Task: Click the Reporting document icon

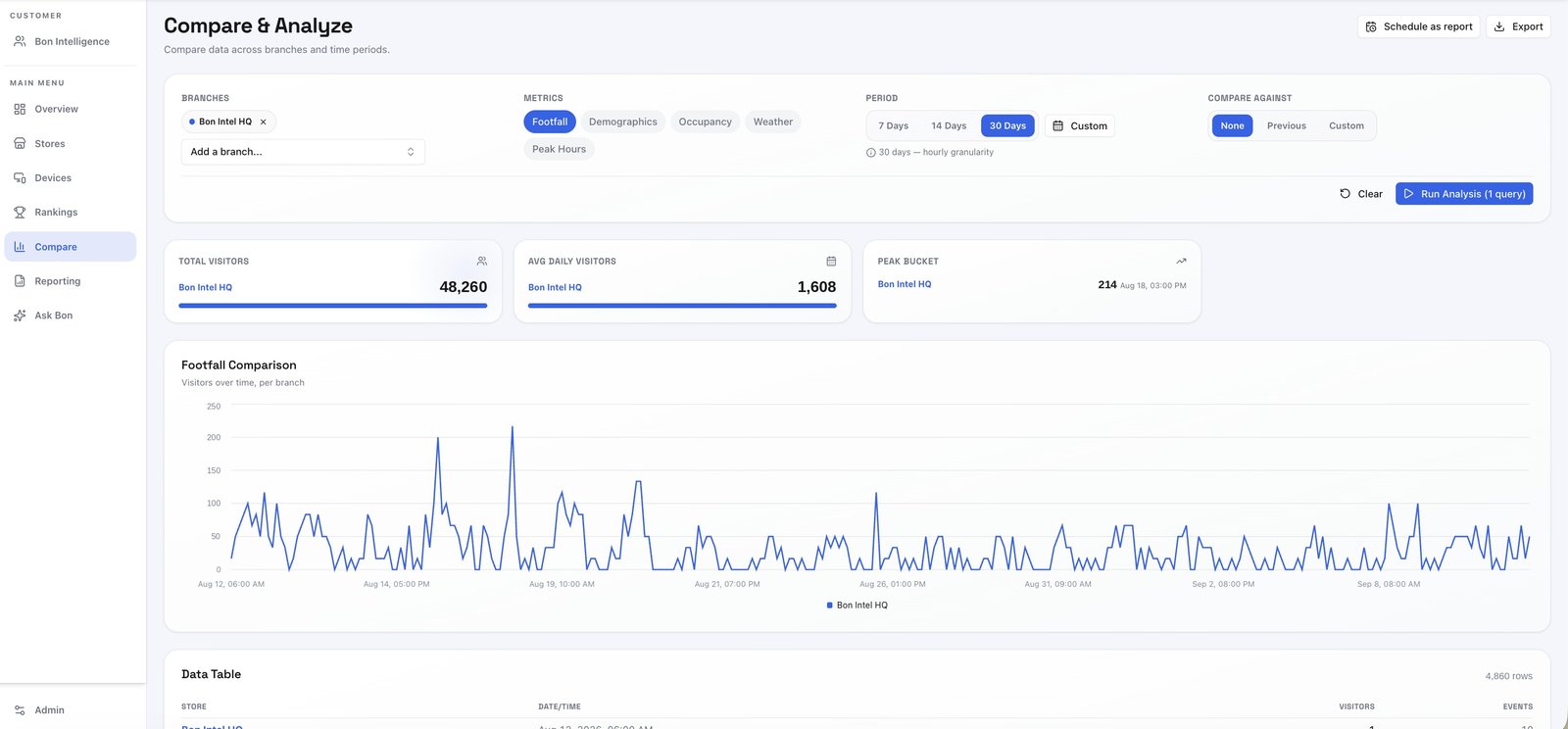Action: pos(20,281)
